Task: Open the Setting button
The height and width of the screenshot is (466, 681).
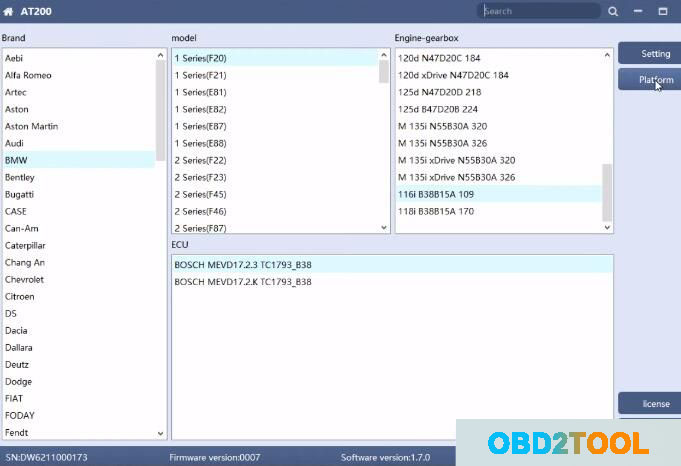Action: point(650,53)
